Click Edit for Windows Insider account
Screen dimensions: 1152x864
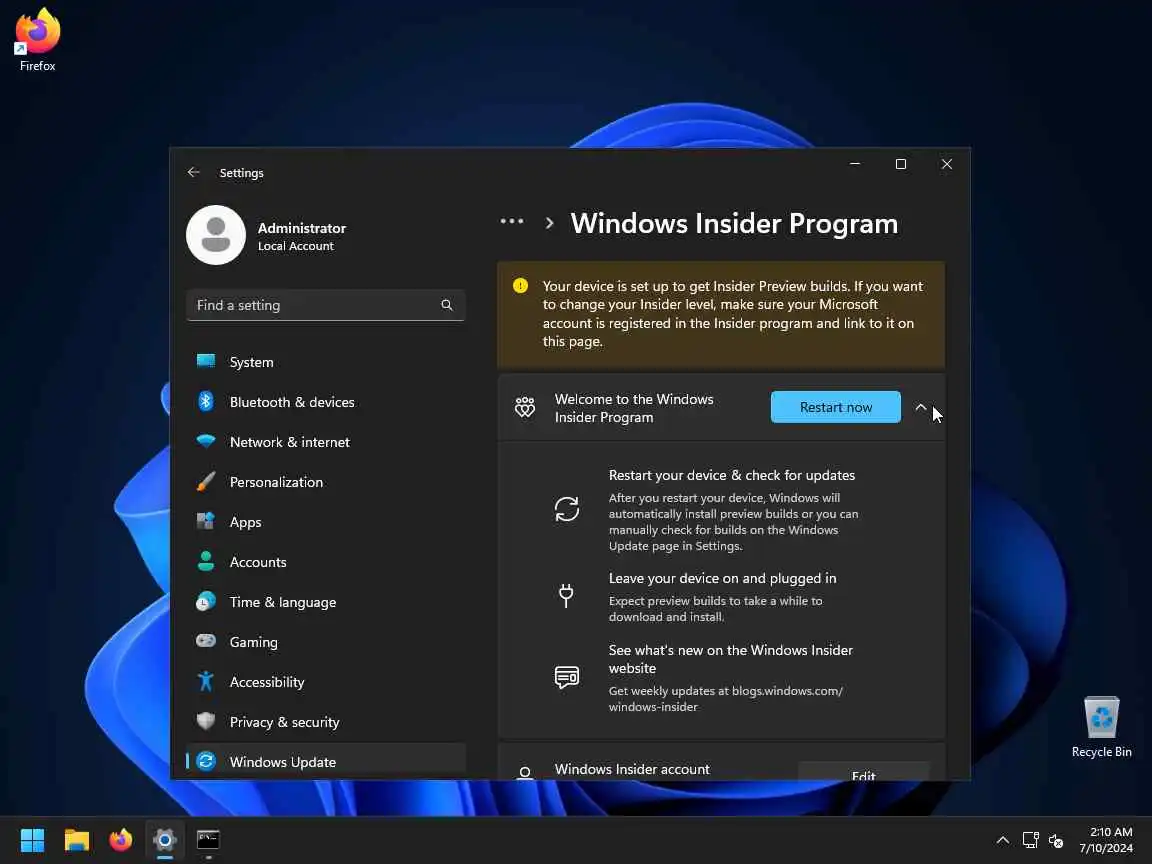[x=863, y=773]
